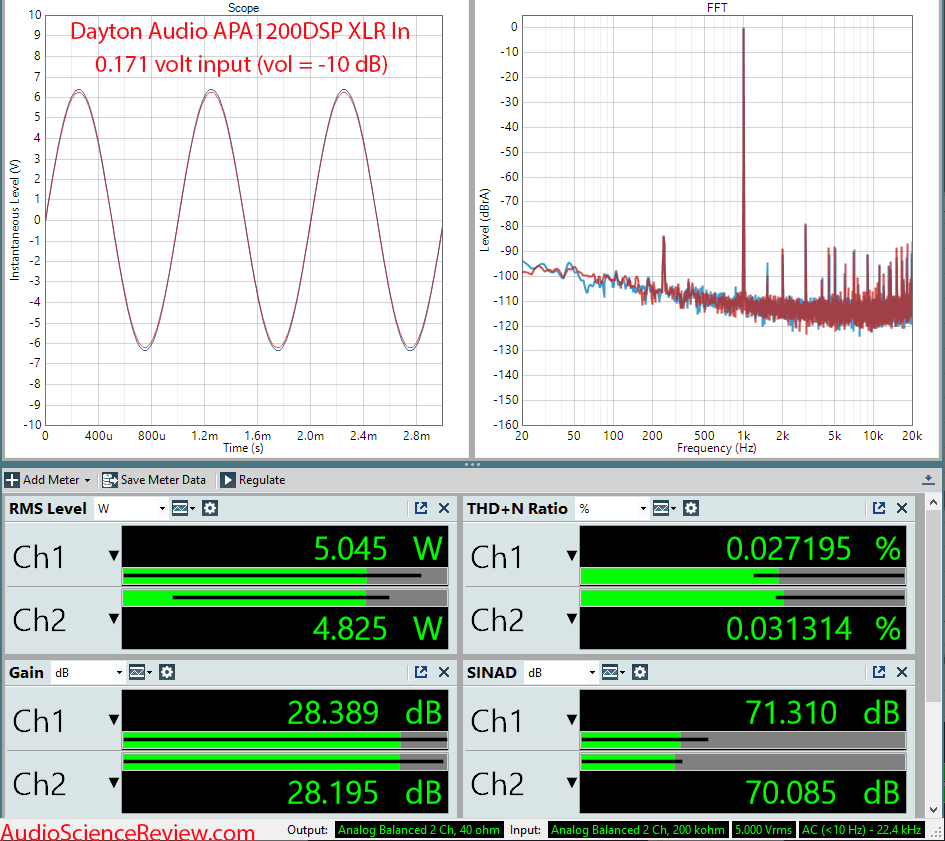Click the AC (<10 Hz) - 22.4 kHz filter status
The width and height of the screenshot is (945, 841).
click(x=861, y=830)
